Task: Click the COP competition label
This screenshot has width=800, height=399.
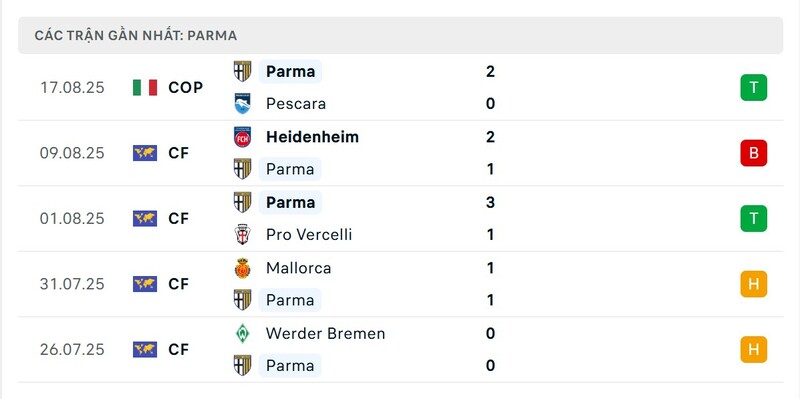Action: [x=186, y=88]
